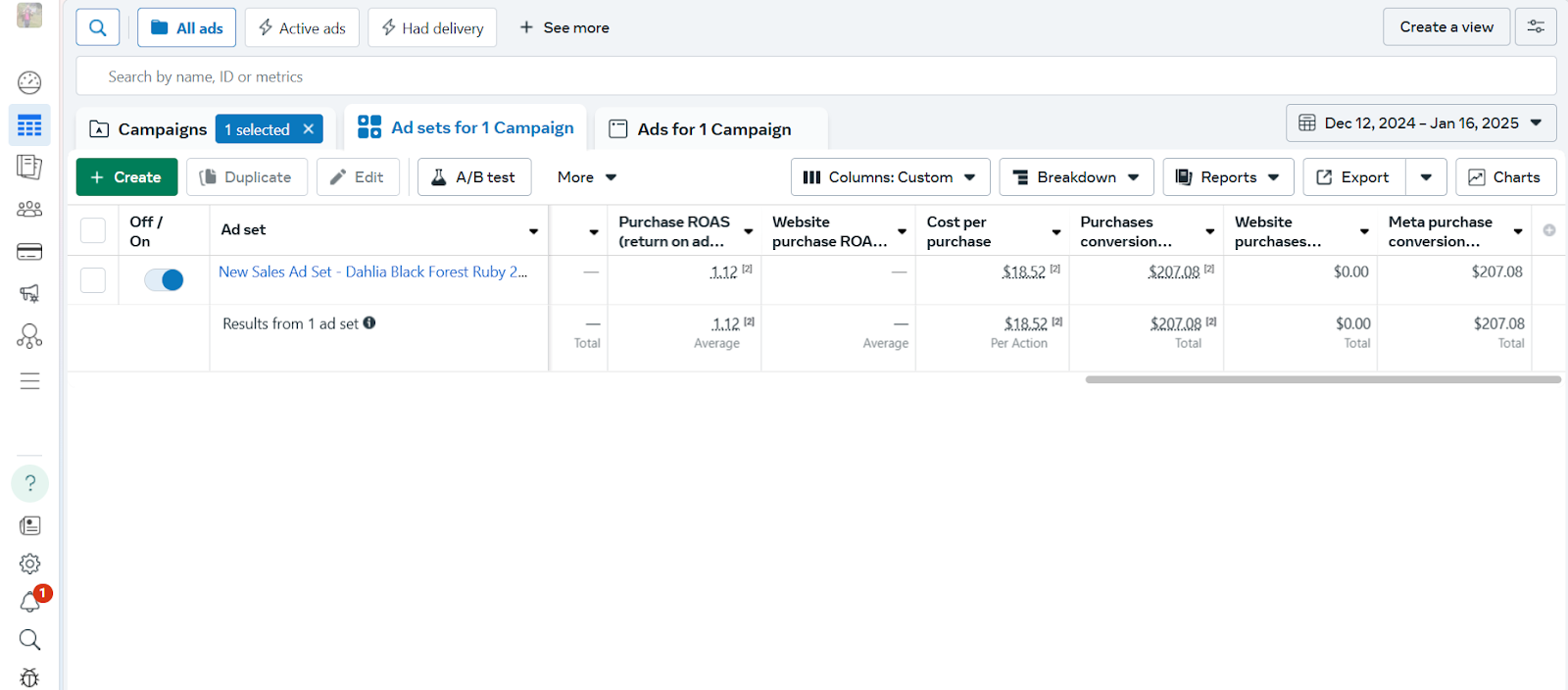The height and width of the screenshot is (690, 1568).
Task: Open Purchases conversion column dropdown arrow
Action: (1210, 231)
